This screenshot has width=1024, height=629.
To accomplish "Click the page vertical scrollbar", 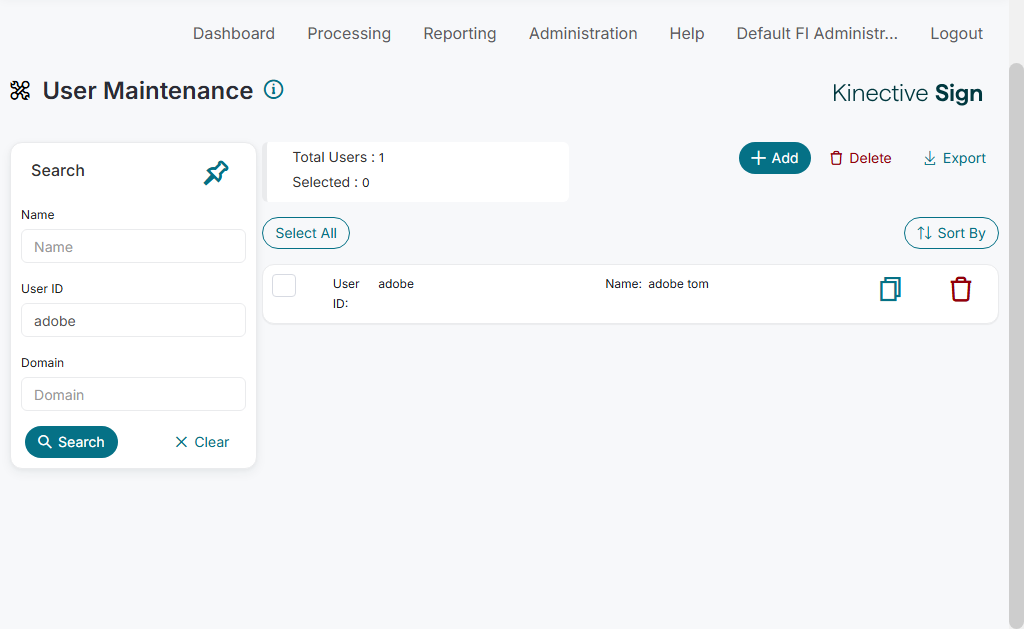I will (x=1016, y=345).
